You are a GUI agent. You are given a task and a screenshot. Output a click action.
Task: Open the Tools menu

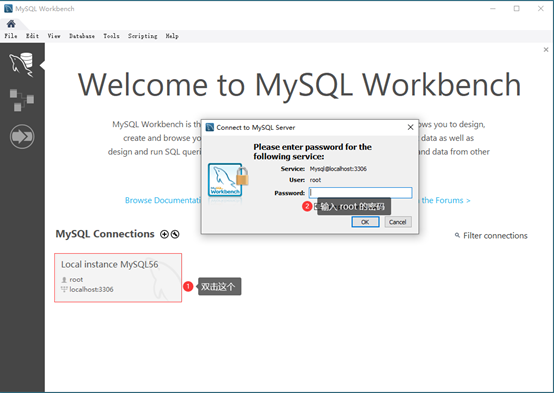coord(111,36)
